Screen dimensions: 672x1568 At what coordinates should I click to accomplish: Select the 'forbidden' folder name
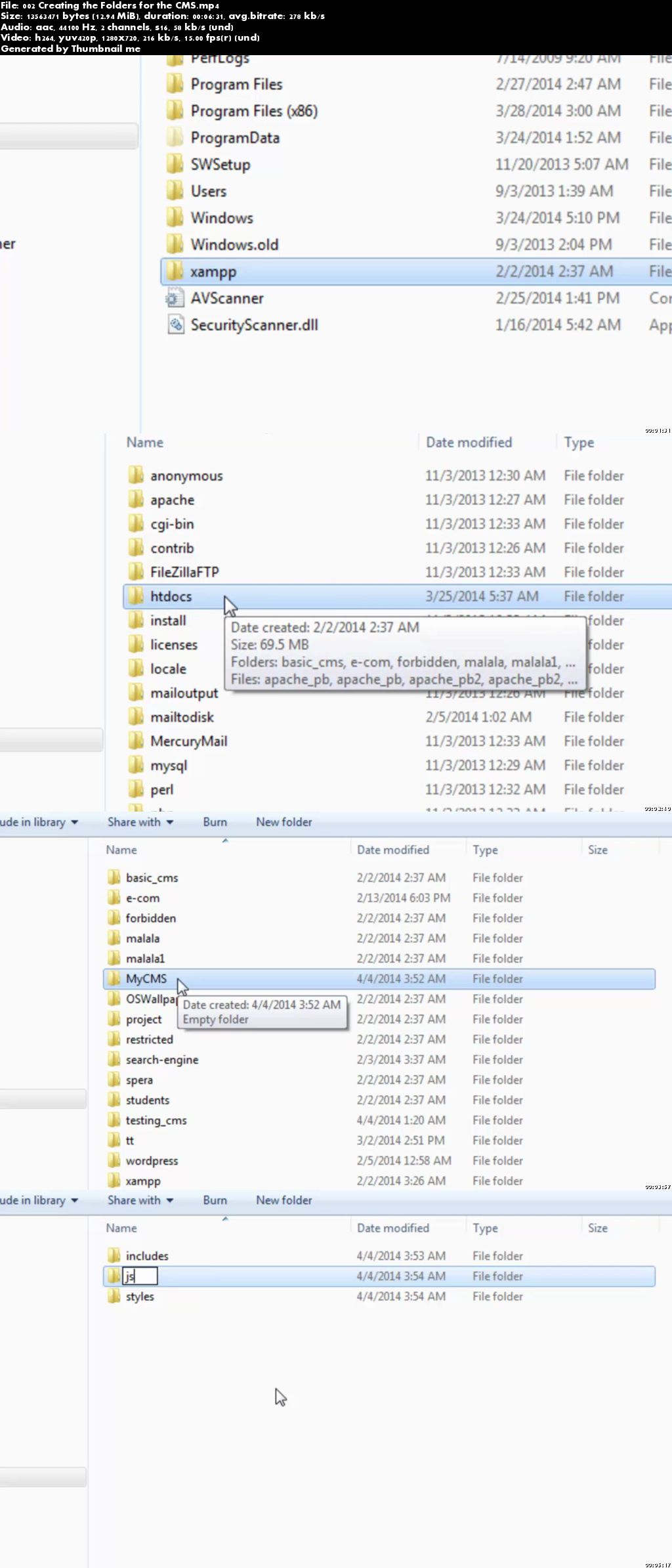click(151, 918)
